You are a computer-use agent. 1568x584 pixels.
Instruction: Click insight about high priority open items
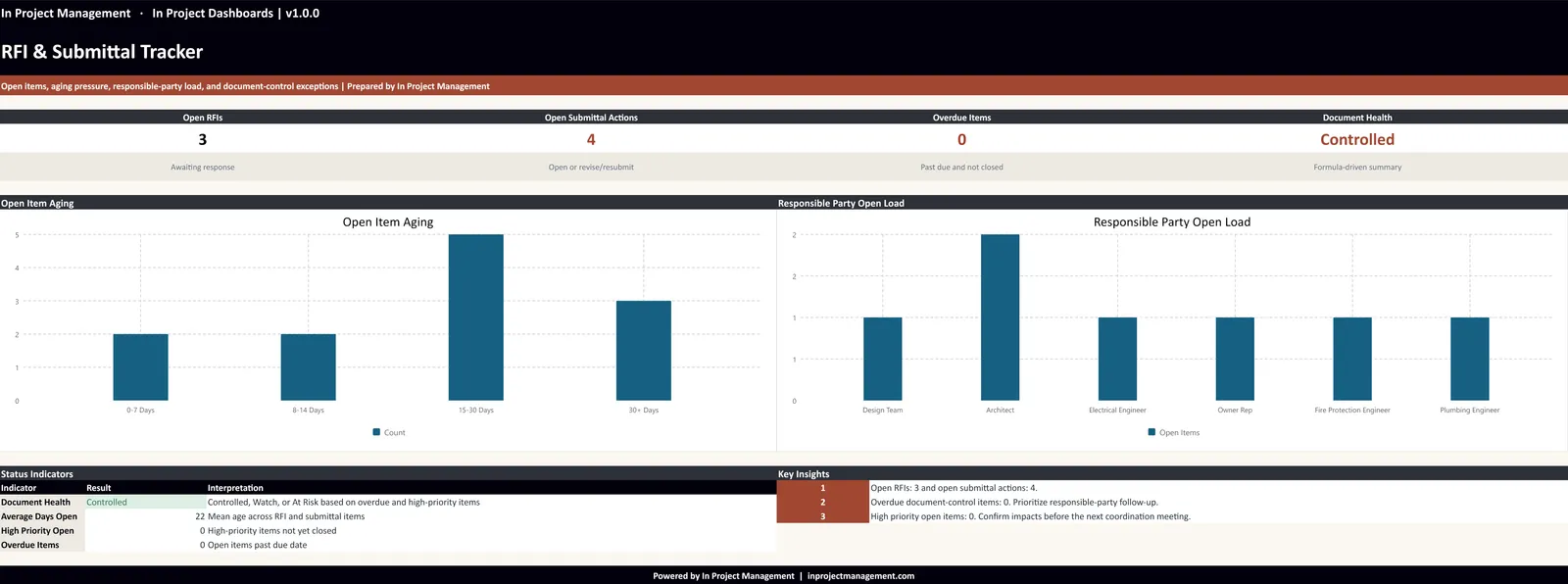point(1030,516)
